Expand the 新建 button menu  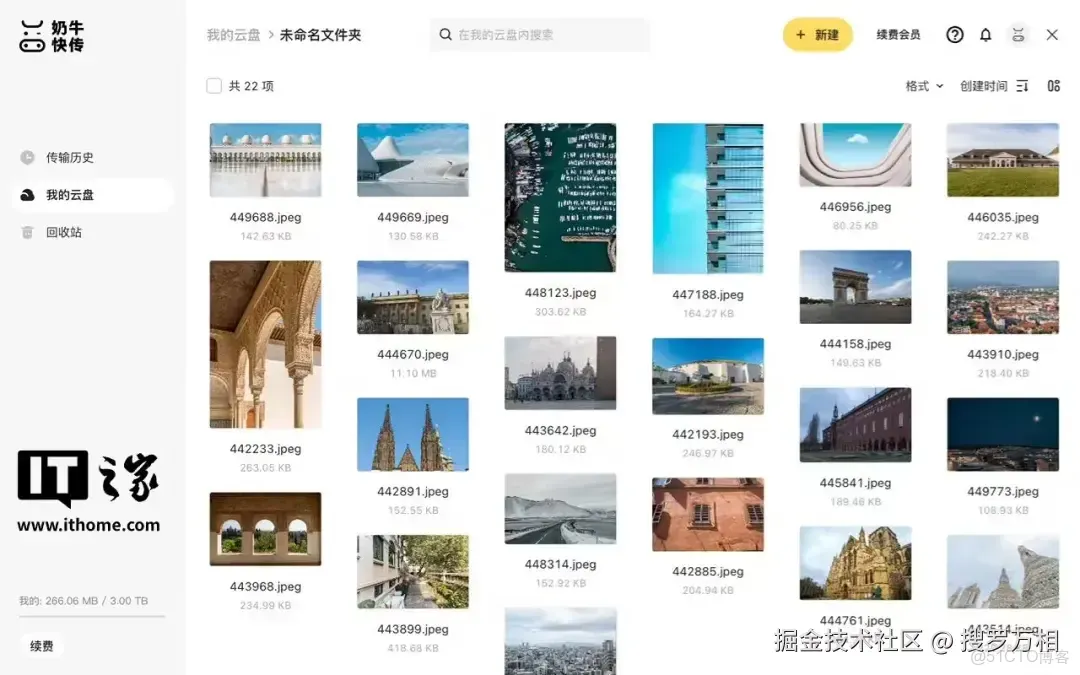817,33
